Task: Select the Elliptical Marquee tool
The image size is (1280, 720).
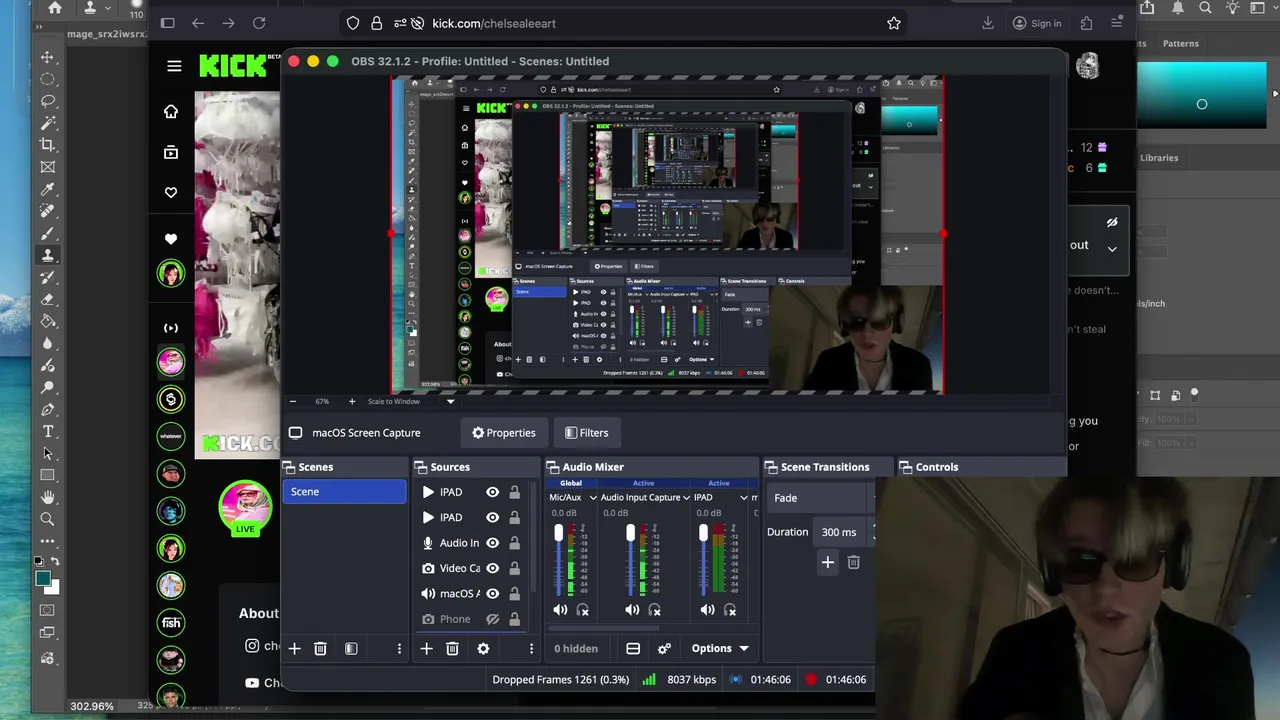Action: coord(47,79)
